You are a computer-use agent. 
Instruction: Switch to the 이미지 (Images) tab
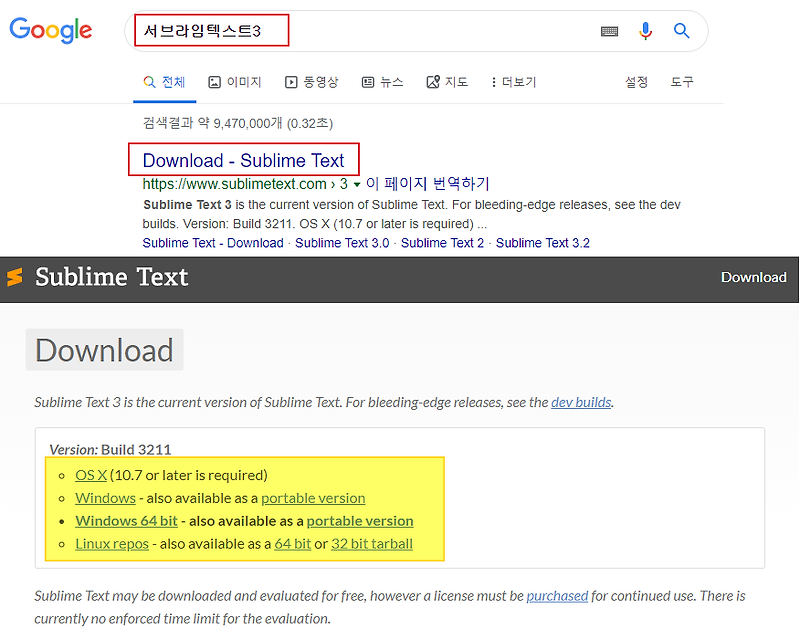tap(235, 82)
